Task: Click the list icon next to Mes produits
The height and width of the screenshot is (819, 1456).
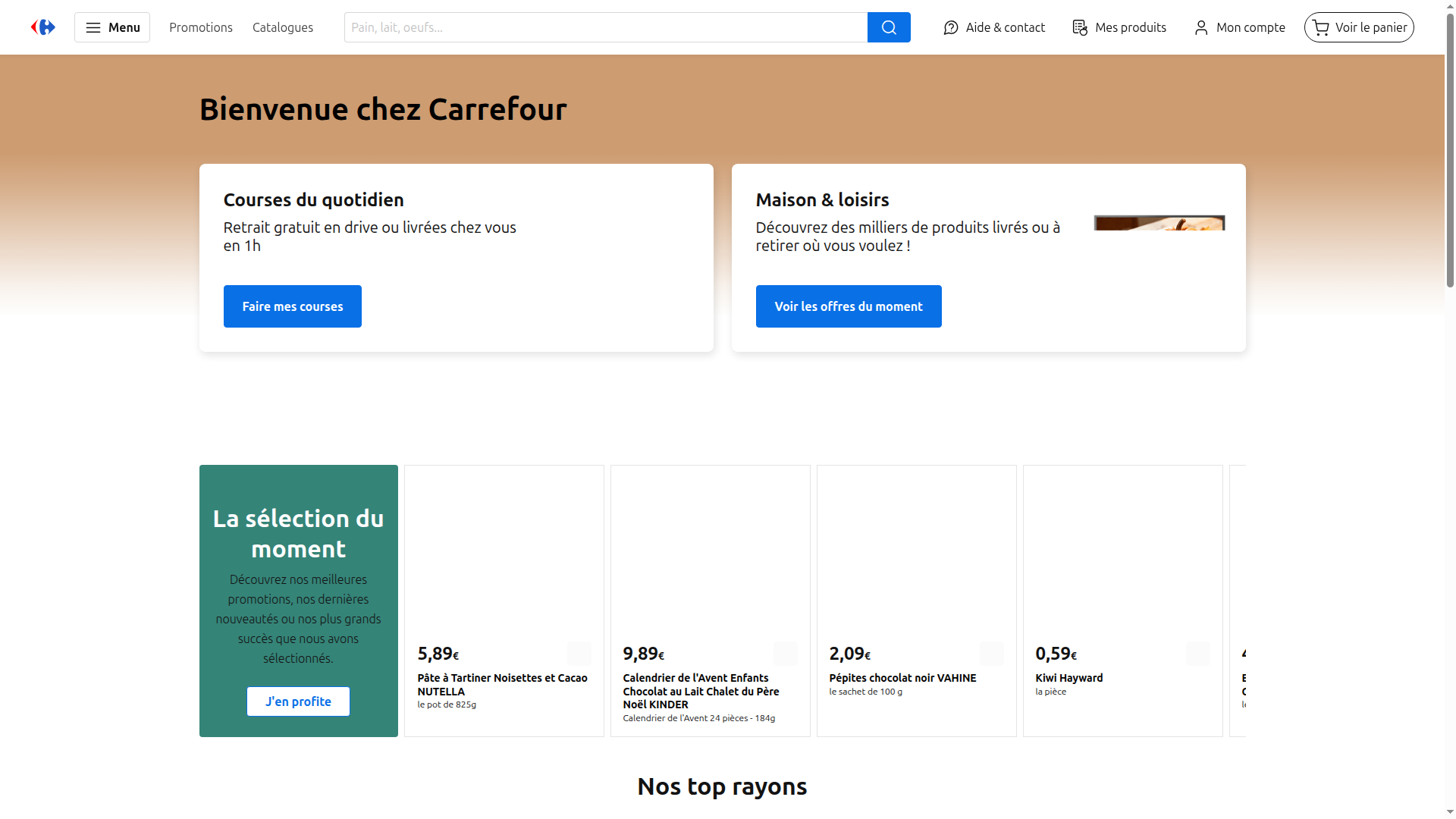Action: 1078,27
